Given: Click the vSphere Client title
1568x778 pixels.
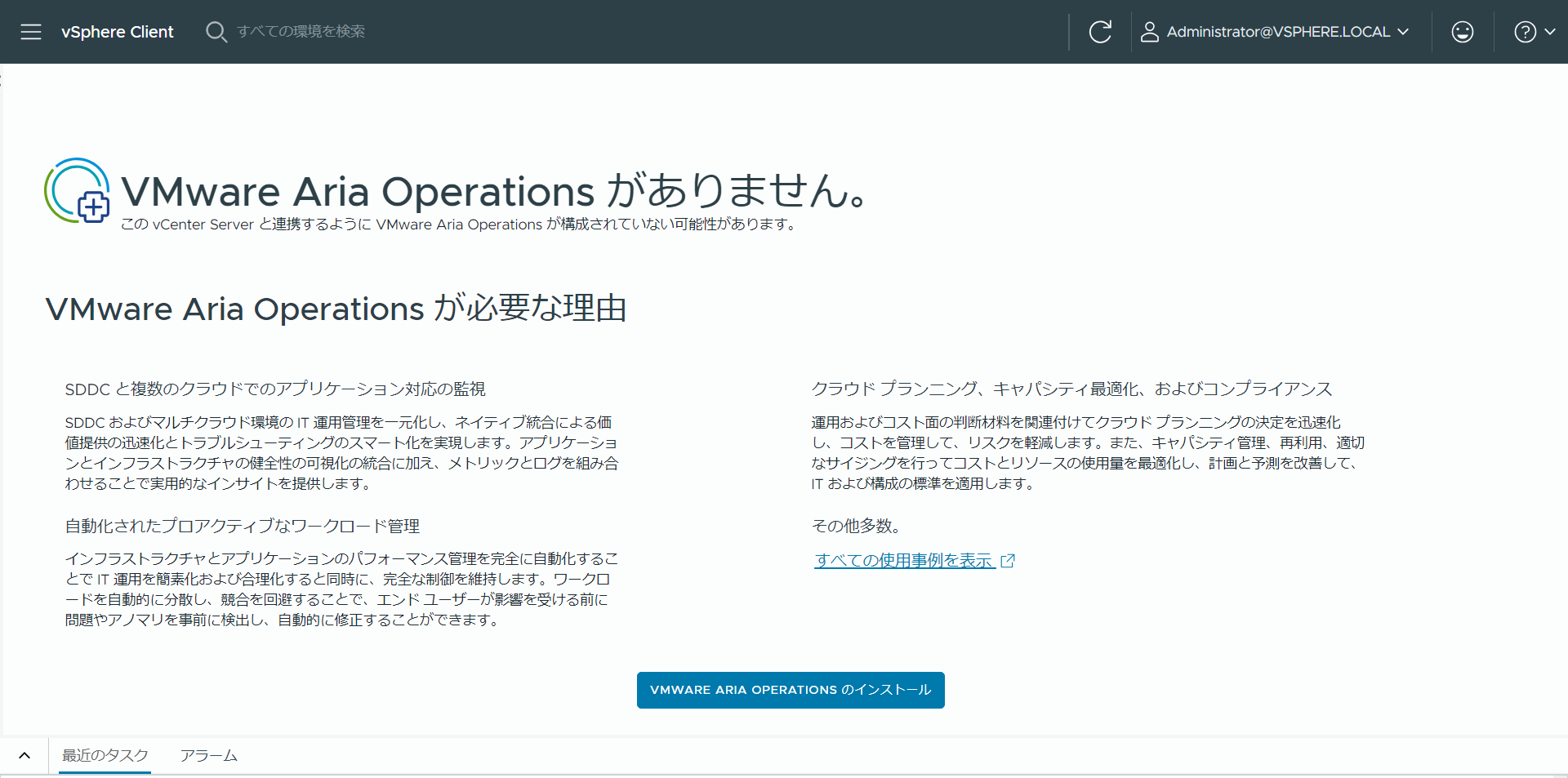Looking at the screenshot, I should pyautogui.click(x=117, y=32).
